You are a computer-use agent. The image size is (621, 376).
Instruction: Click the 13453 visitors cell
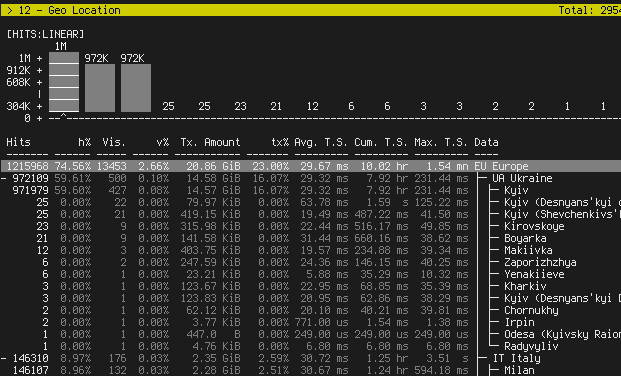111,166
